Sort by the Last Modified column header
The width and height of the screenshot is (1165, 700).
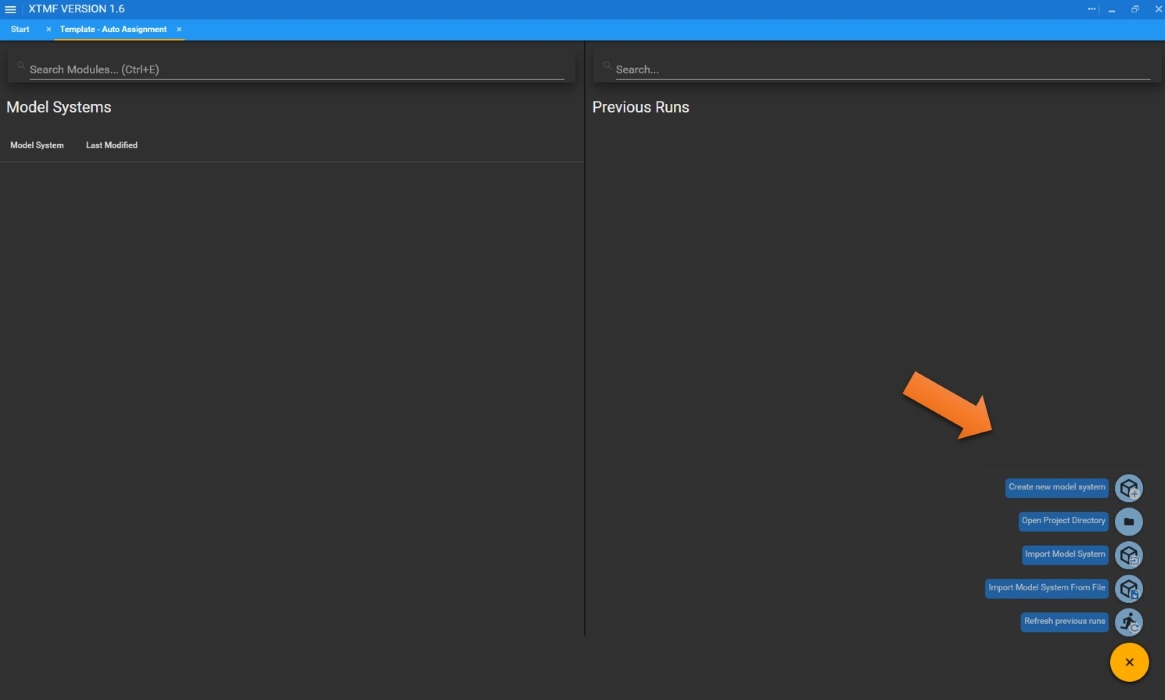(111, 145)
